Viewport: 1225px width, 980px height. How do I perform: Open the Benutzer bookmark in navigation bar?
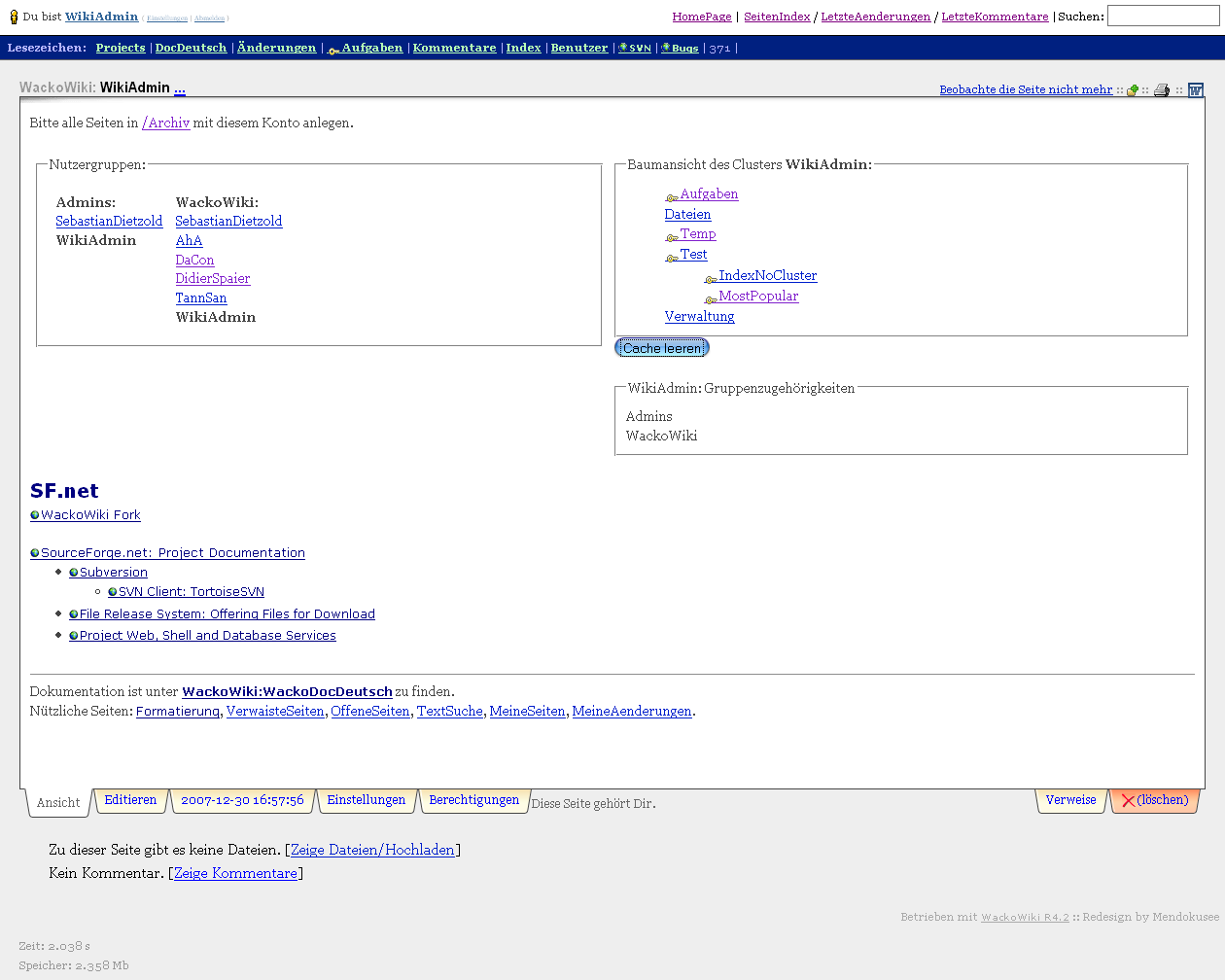point(578,48)
